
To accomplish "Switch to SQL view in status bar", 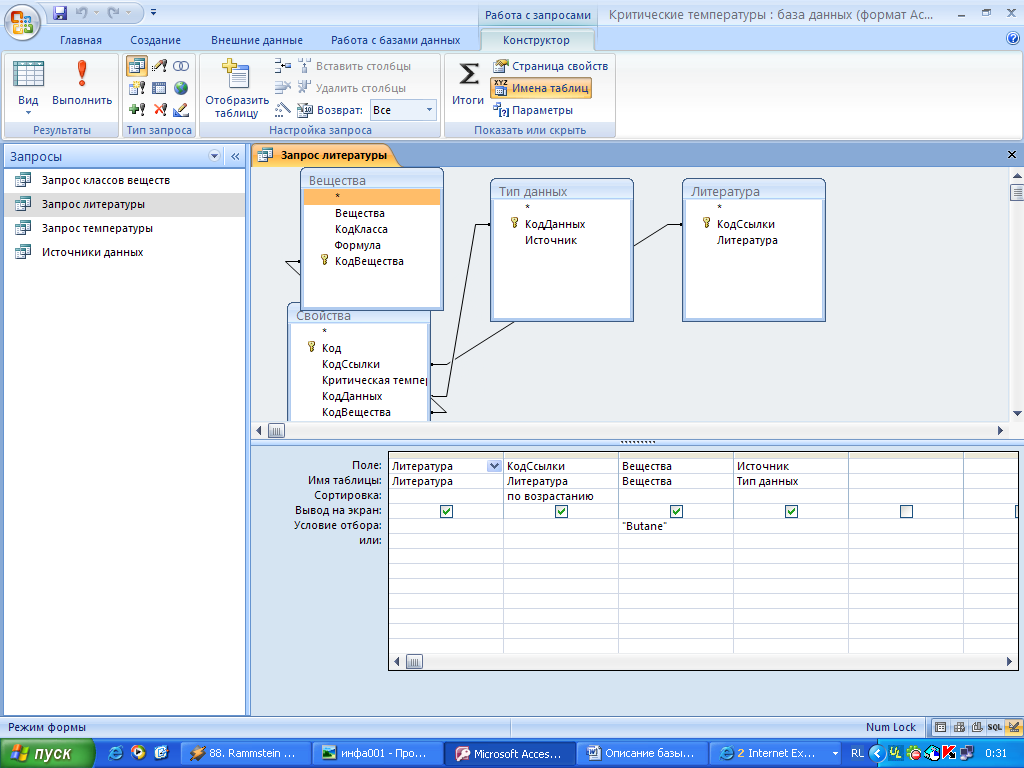I will (x=994, y=727).
